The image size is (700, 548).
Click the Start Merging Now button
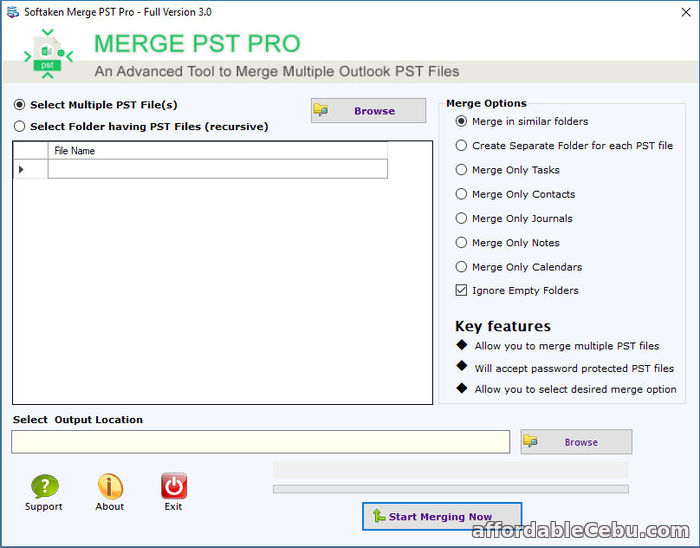point(442,517)
